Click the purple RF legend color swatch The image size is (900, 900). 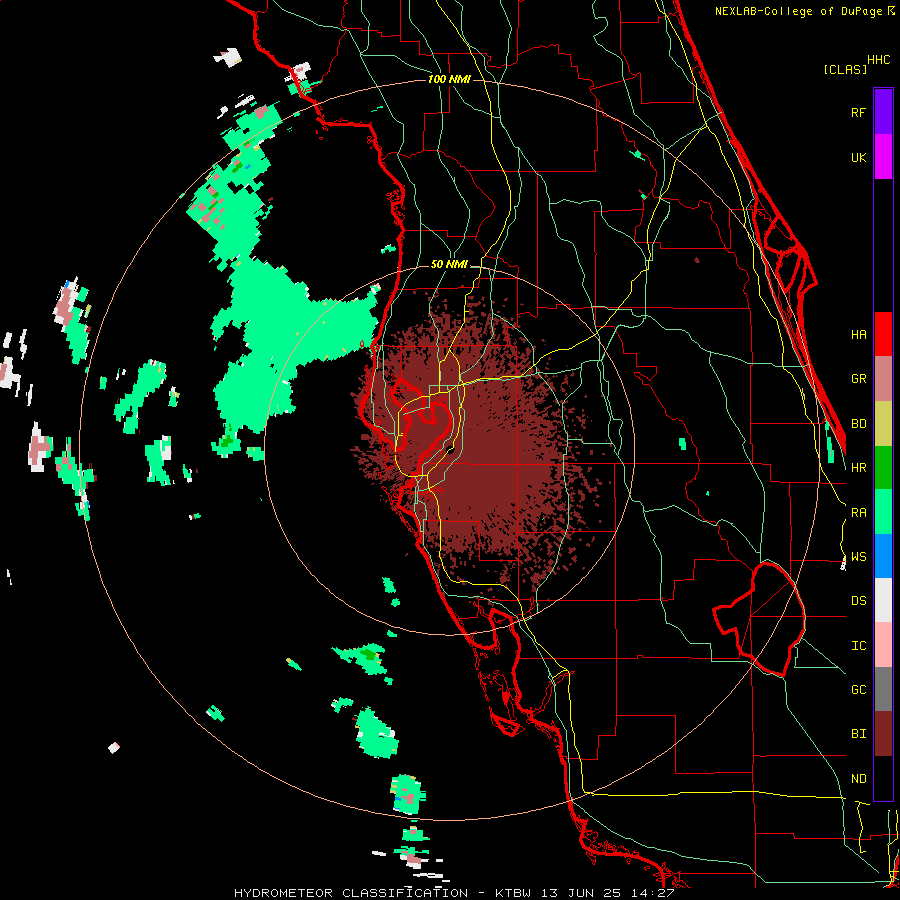[883, 112]
